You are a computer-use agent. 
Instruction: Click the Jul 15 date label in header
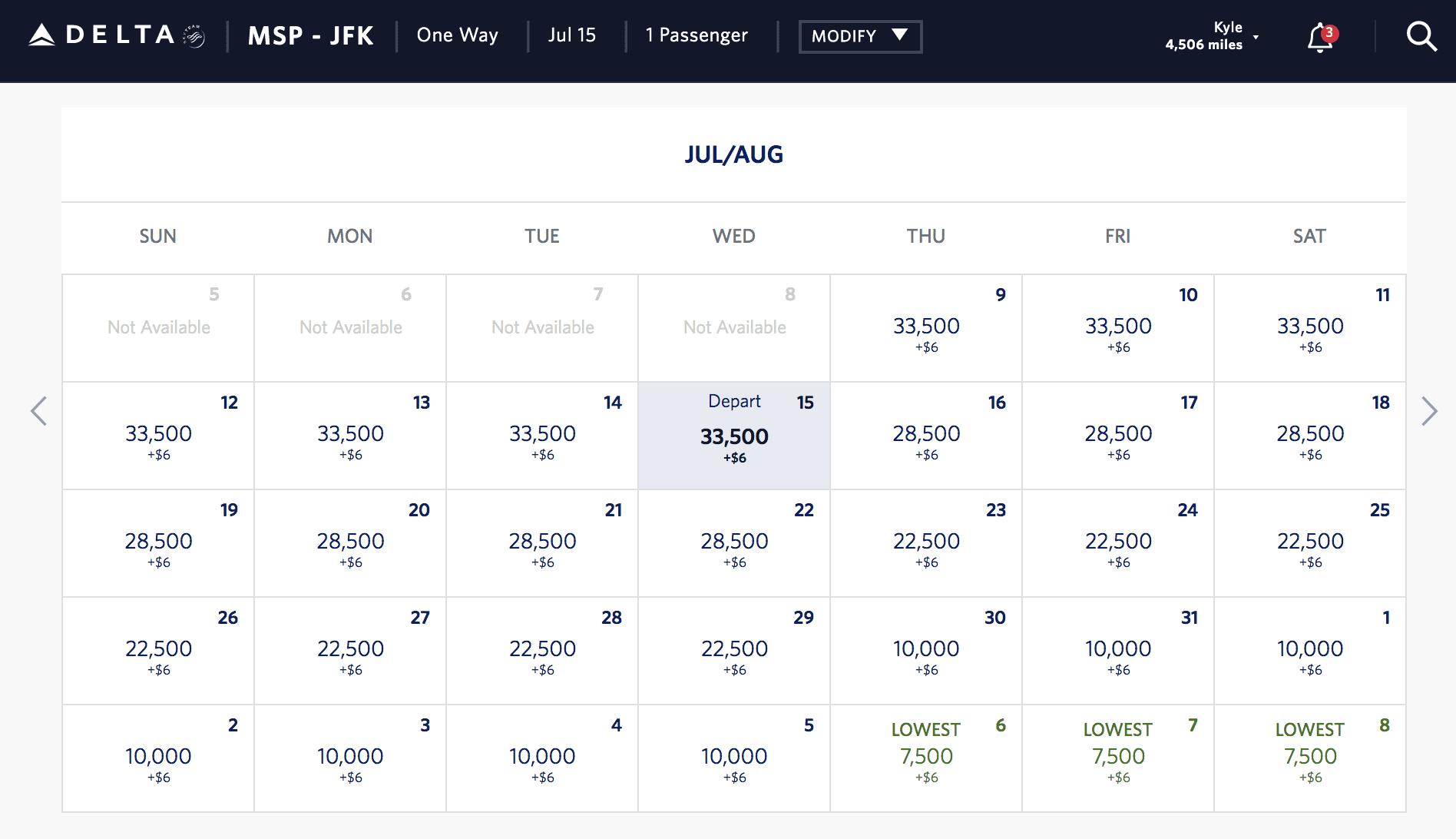pyautogui.click(x=573, y=35)
